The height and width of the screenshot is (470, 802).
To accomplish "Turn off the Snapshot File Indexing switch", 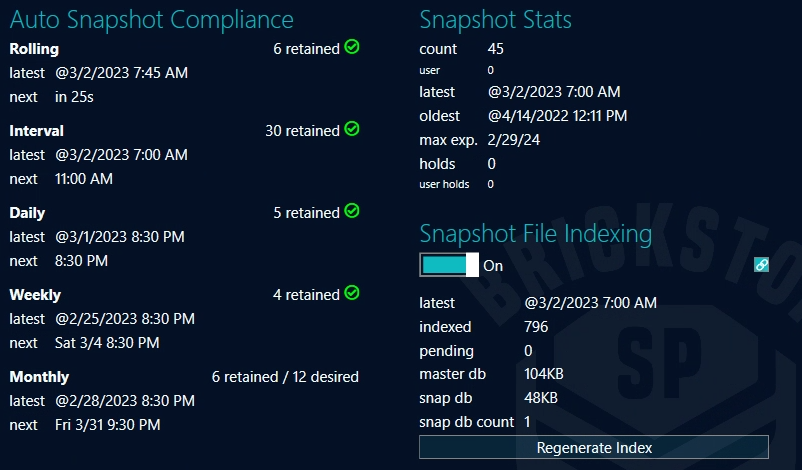I will (x=449, y=265).
